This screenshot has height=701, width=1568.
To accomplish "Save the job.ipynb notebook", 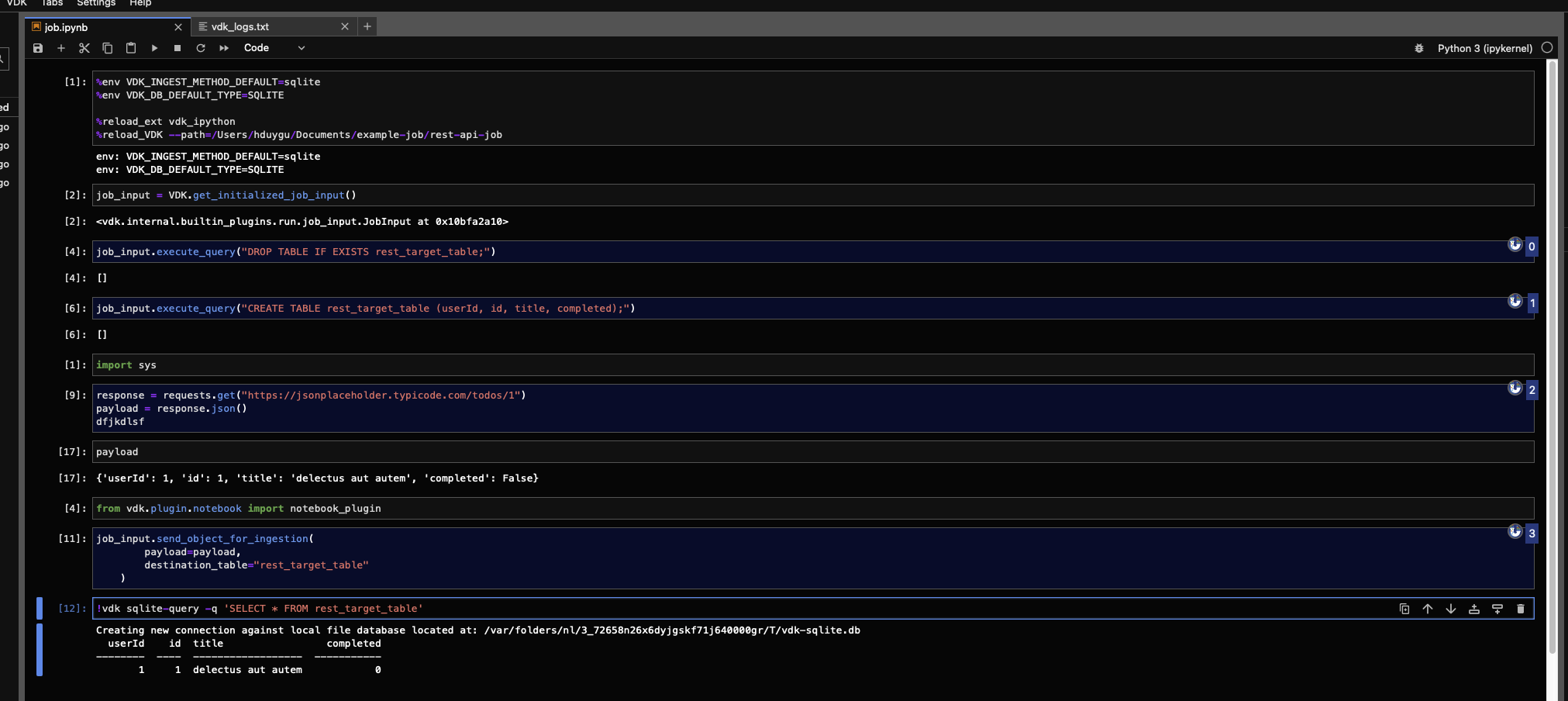I will [37, 47].
